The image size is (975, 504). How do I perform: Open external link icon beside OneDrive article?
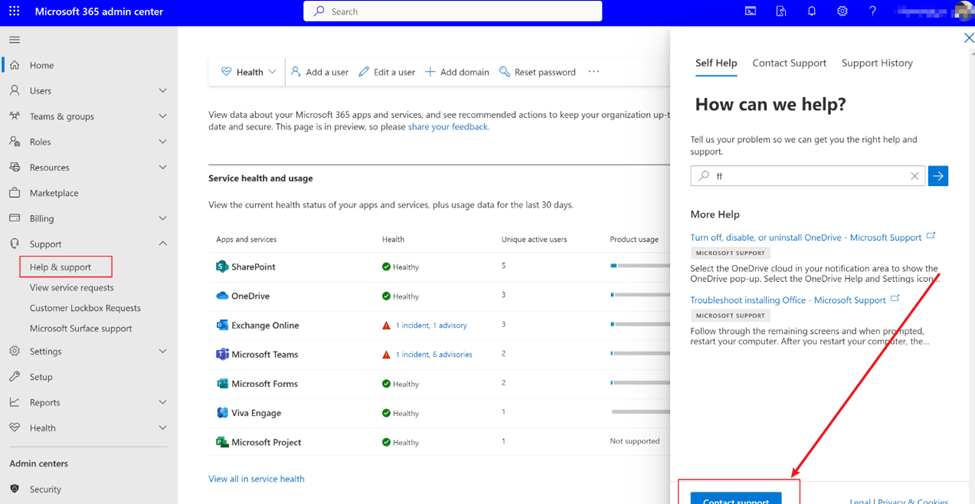pyautogui.click(x=930, y=236)
